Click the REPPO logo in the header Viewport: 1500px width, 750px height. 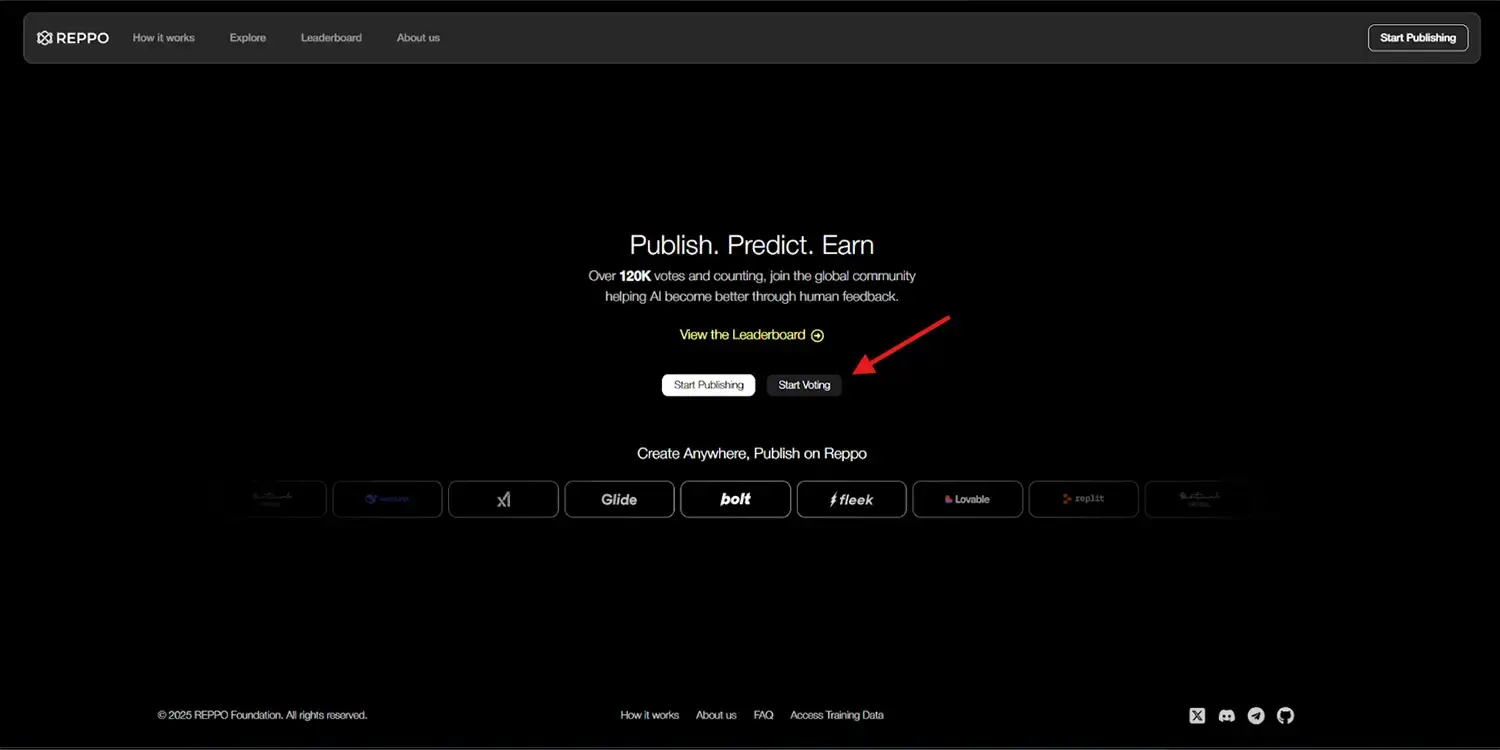coord(73,38)
